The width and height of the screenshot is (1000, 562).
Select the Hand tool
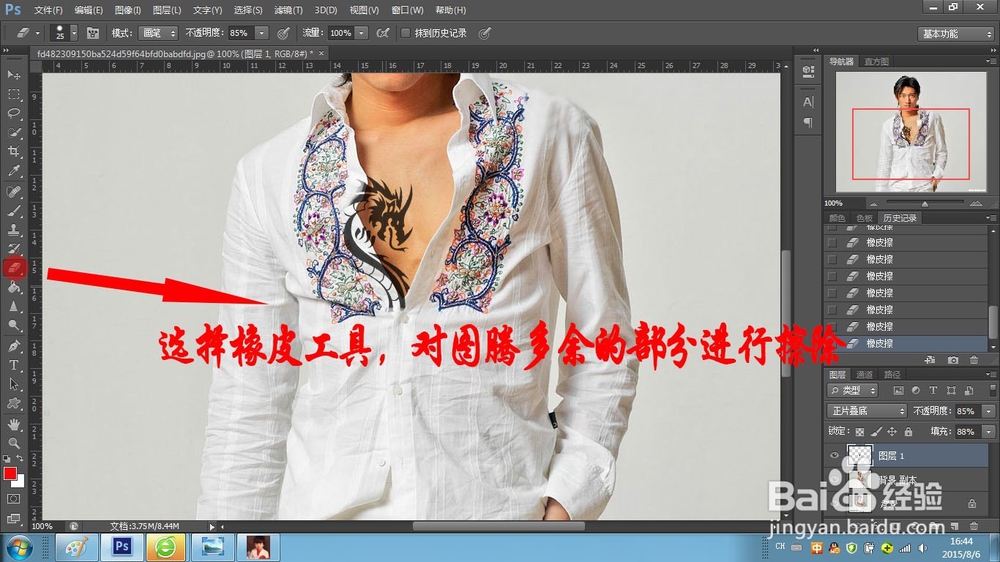click(13, 424)
